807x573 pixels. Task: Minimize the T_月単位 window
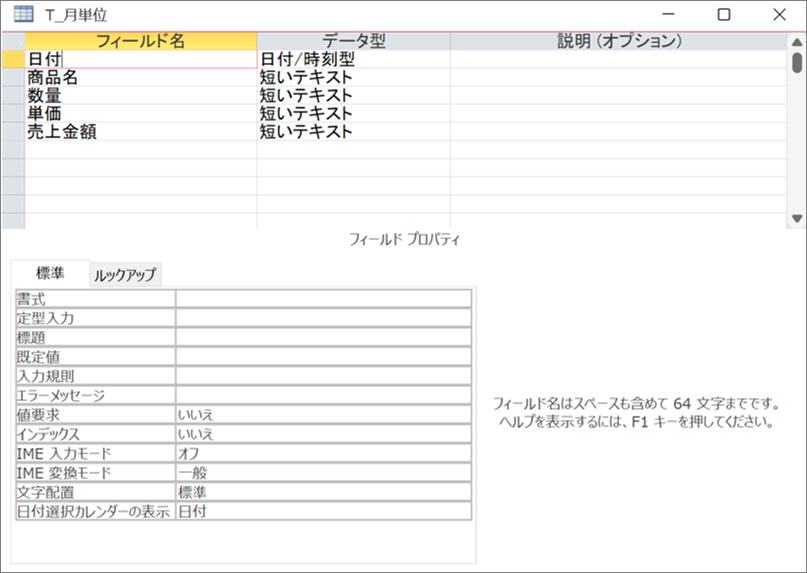[x=668, y=14]
